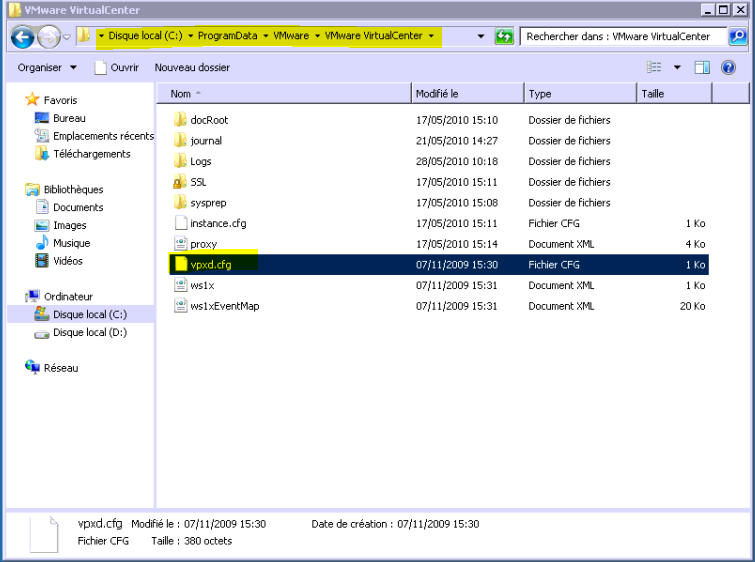Open Téléchargements in Favoris

point(91,154)
